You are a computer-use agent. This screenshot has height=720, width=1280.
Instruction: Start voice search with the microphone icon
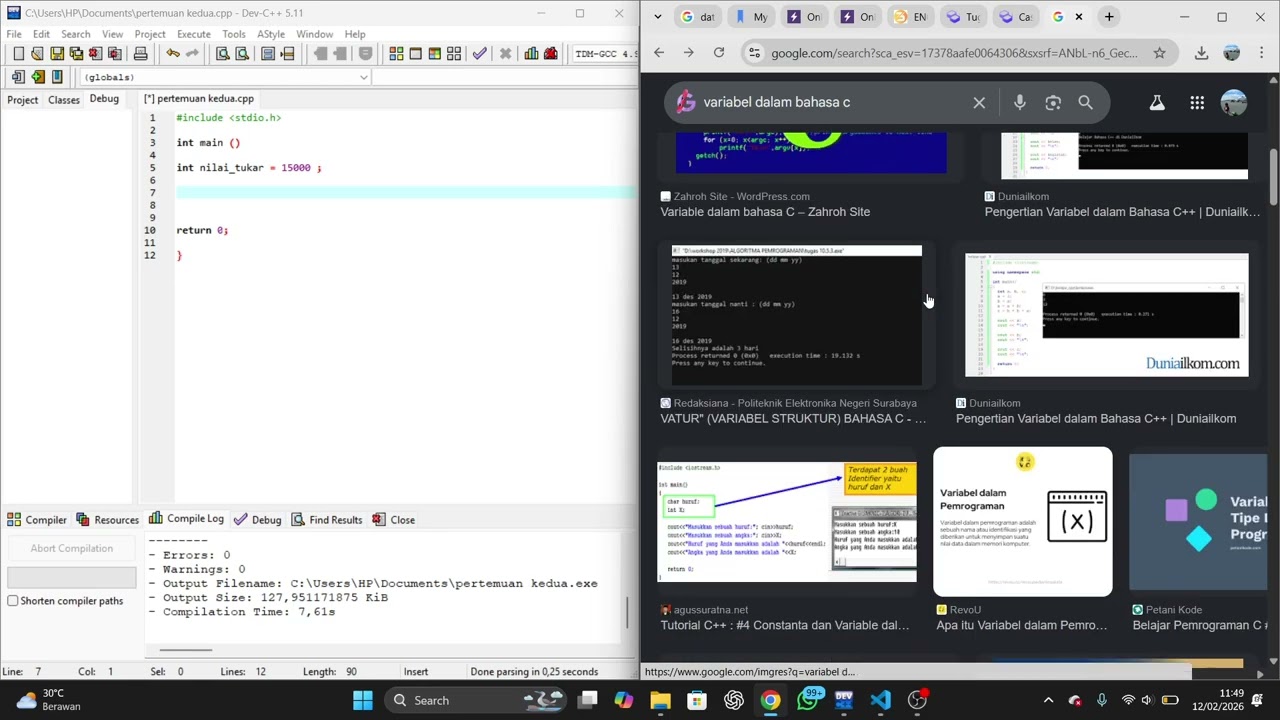tap(1019, 102)
